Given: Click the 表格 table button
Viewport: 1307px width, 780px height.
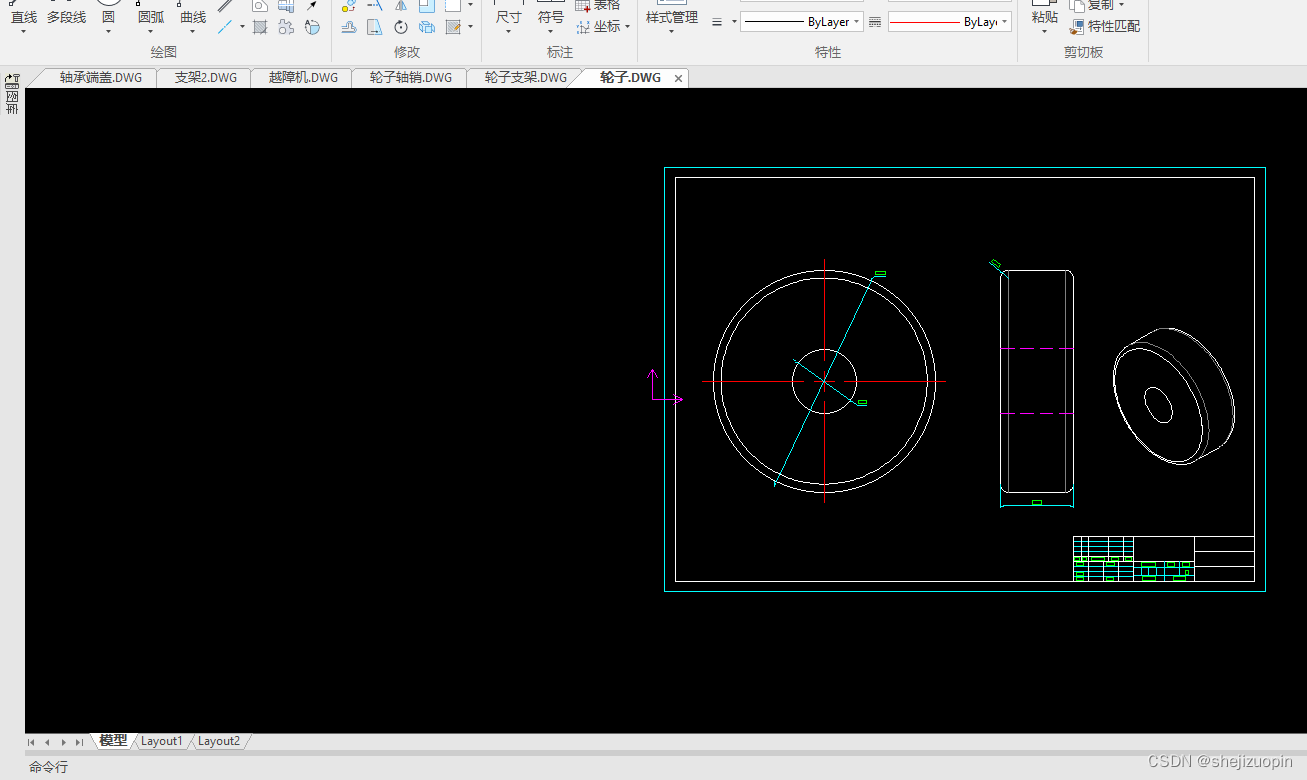Looking at the screenshot, I should (x=598, y=5).
